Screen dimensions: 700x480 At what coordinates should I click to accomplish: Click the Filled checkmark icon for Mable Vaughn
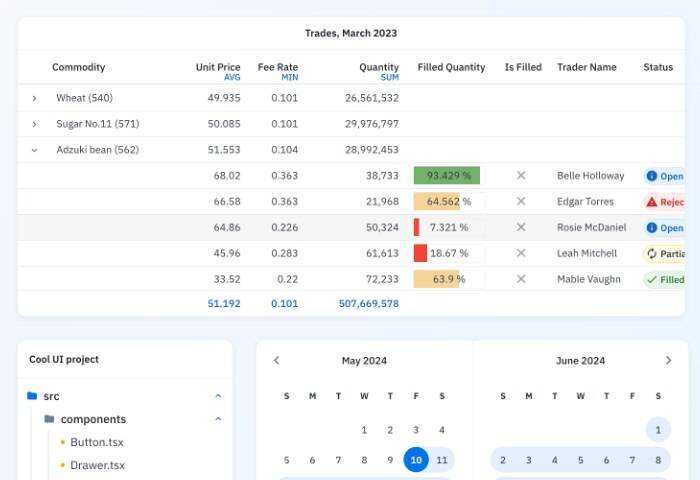652,280
